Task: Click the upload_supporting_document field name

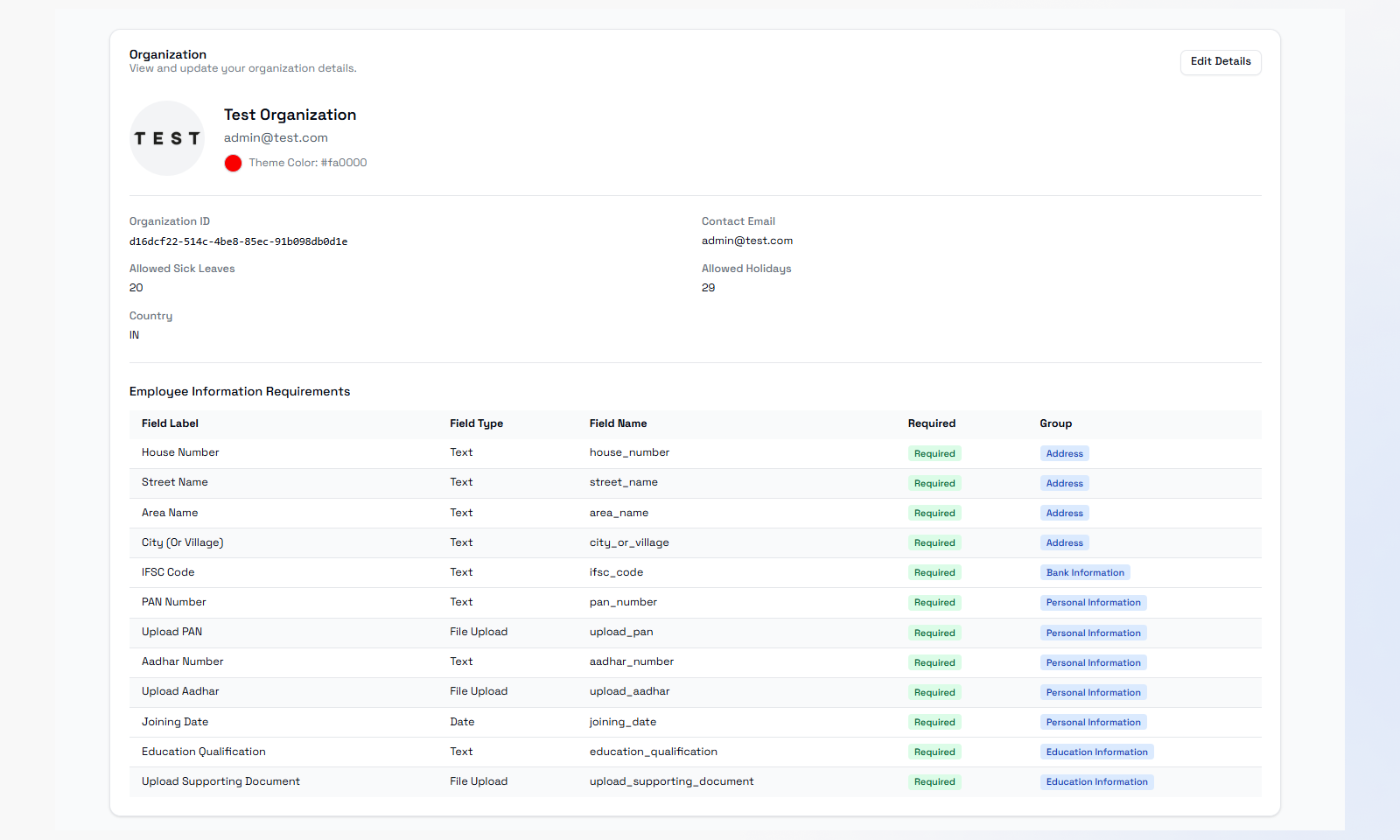Action: point(671,781)
